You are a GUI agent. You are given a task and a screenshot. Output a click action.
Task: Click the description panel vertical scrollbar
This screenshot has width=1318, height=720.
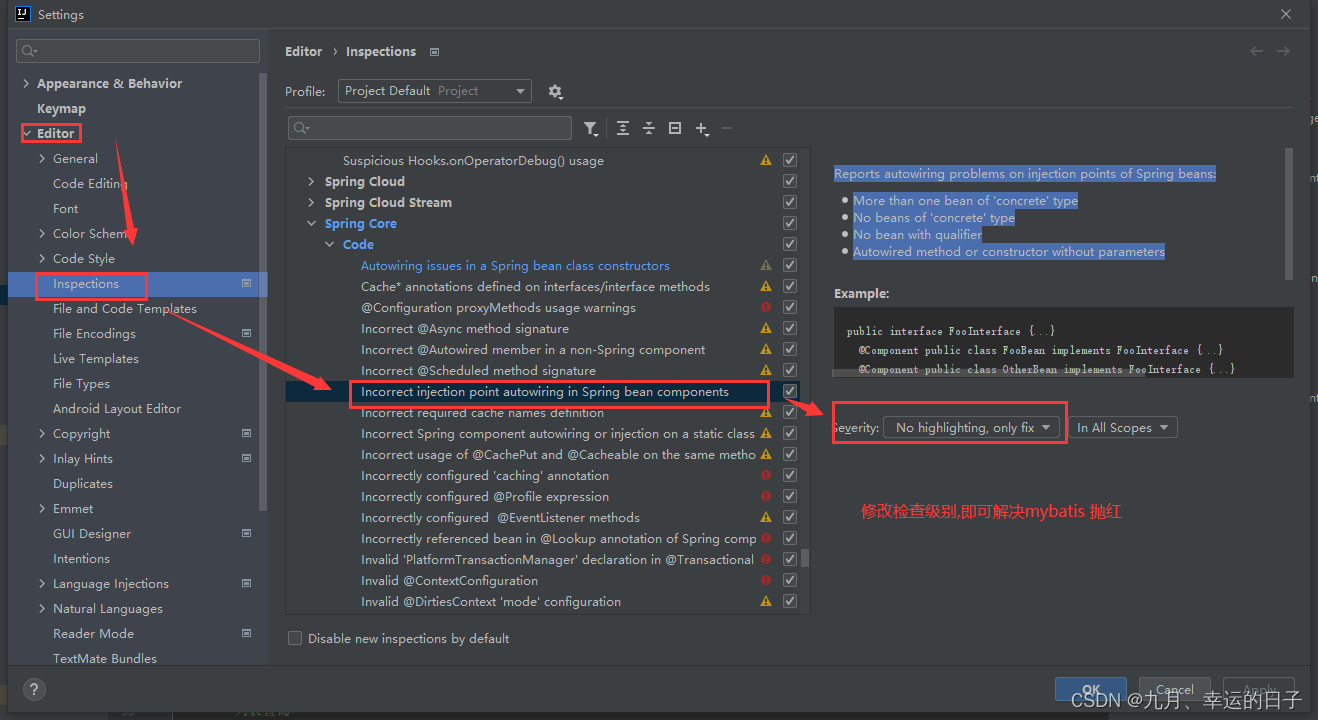(1289, 213)
